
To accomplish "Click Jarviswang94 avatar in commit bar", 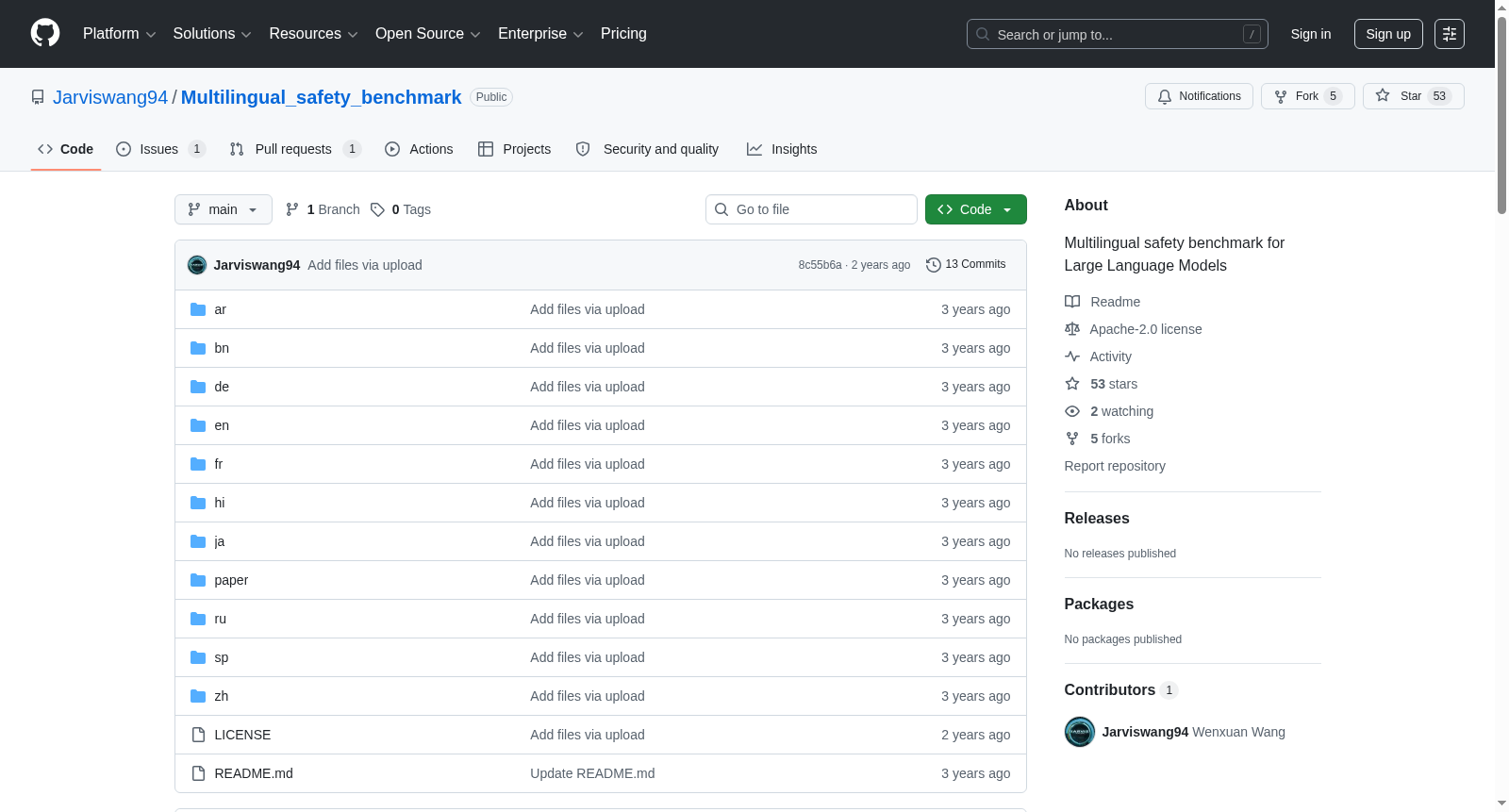I will [197, 265].
